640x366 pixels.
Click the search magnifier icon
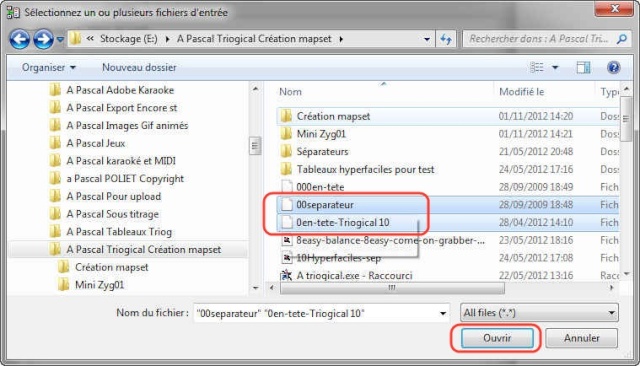click(x=622, y=39)
